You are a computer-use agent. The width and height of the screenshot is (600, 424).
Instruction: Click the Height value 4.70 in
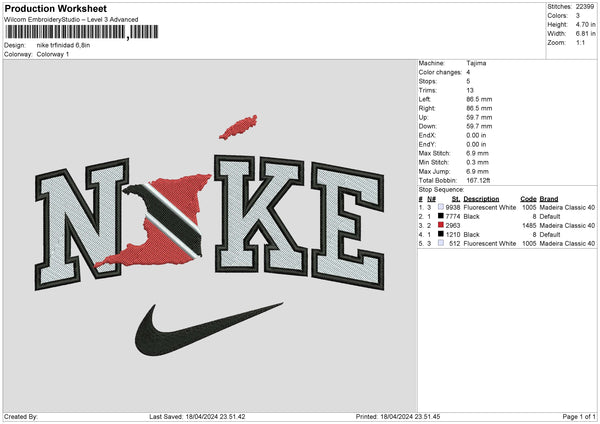(x=585, y=24)
